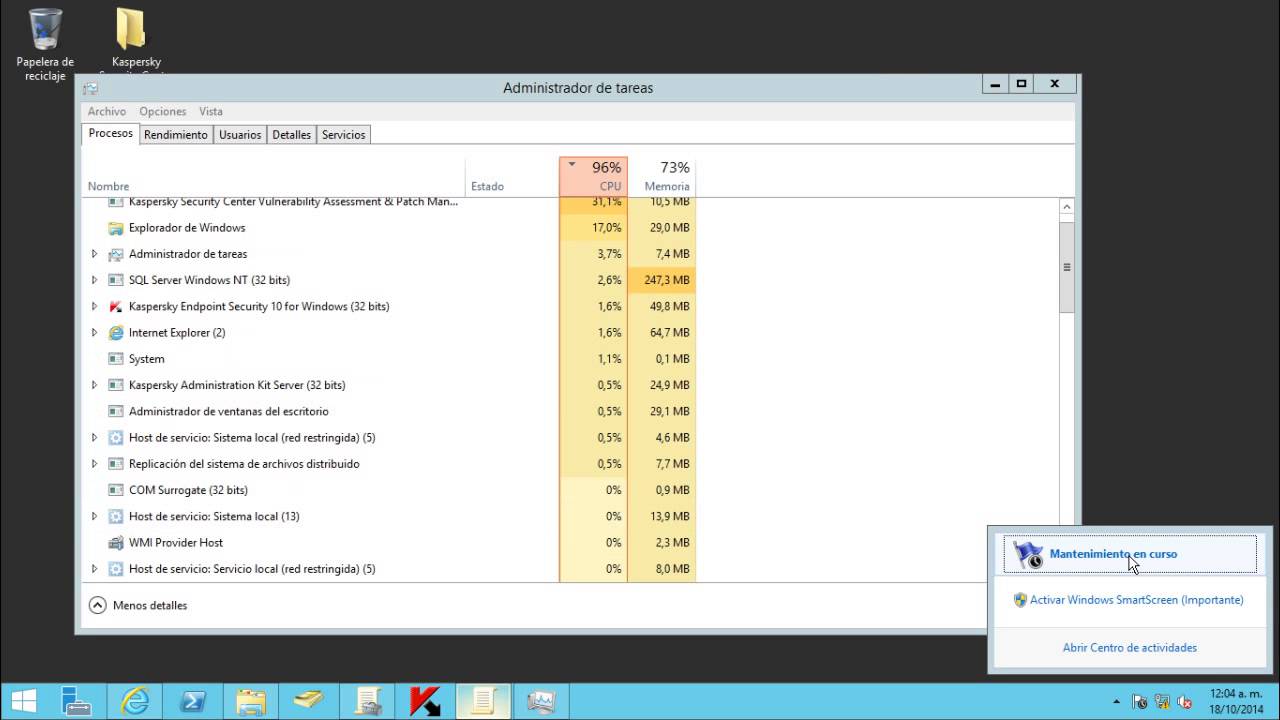Expand the SQL Server Windows NT process

point(95,280)
